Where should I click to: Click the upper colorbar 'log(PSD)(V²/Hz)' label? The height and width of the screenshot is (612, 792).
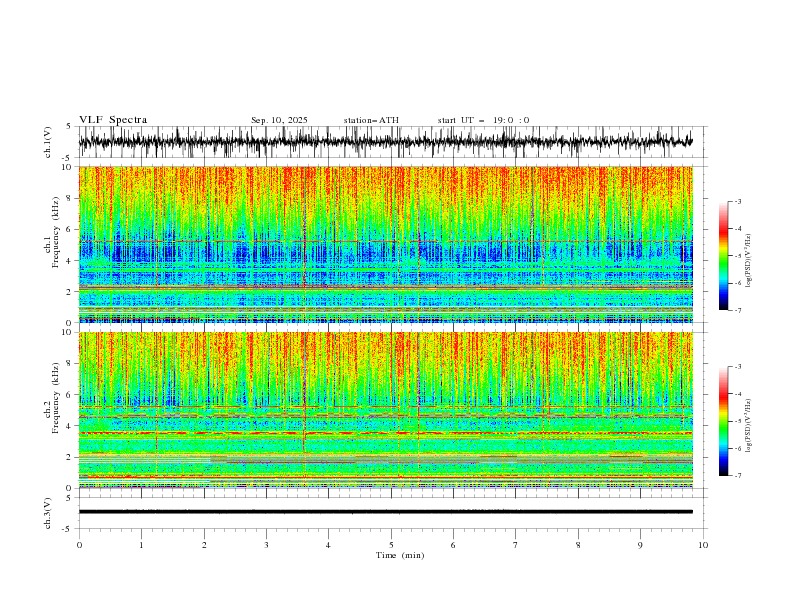tap(749, 261)
